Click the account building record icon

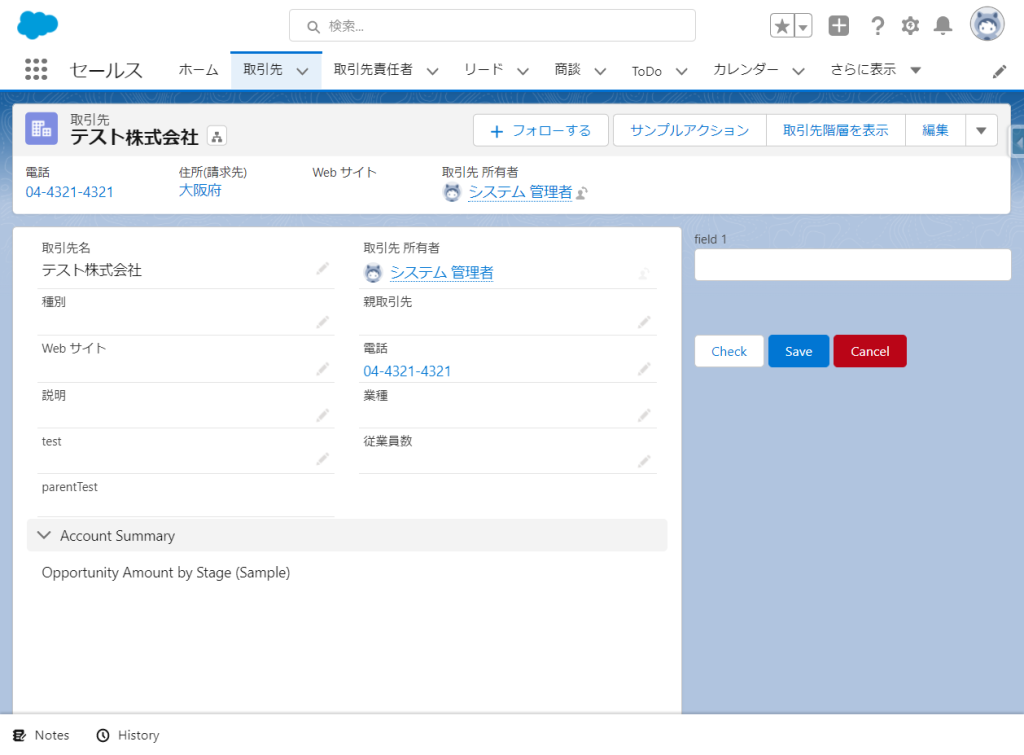41,129
